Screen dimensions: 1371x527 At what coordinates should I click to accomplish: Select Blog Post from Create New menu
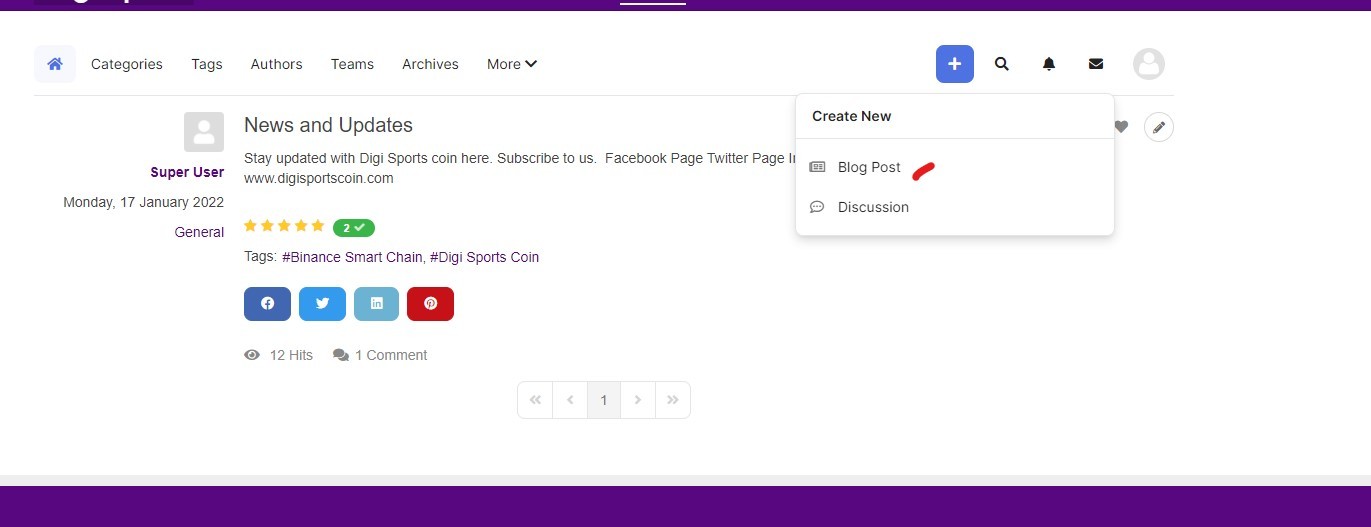868,167
